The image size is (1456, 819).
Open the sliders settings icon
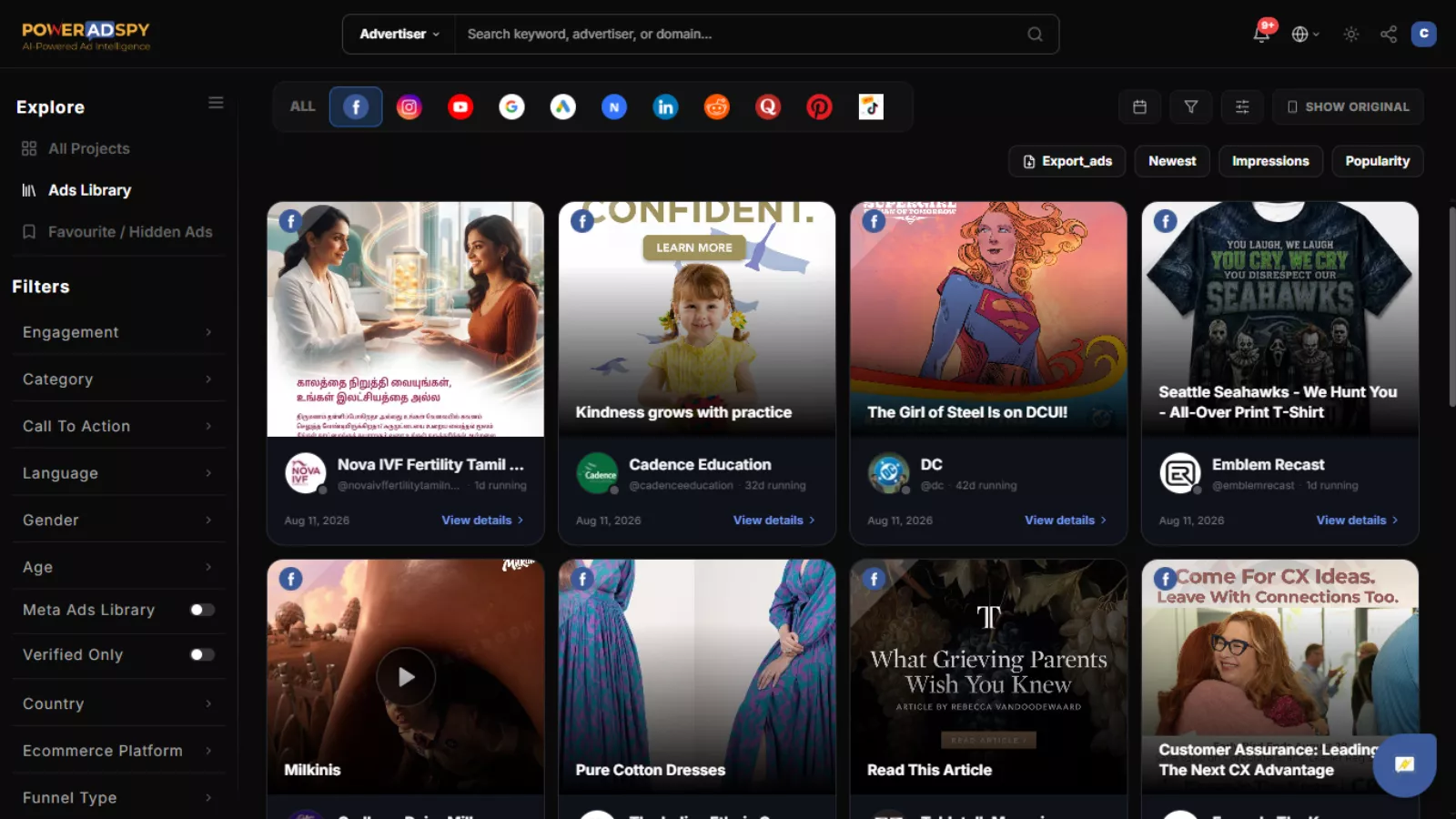coord(1242,107)
